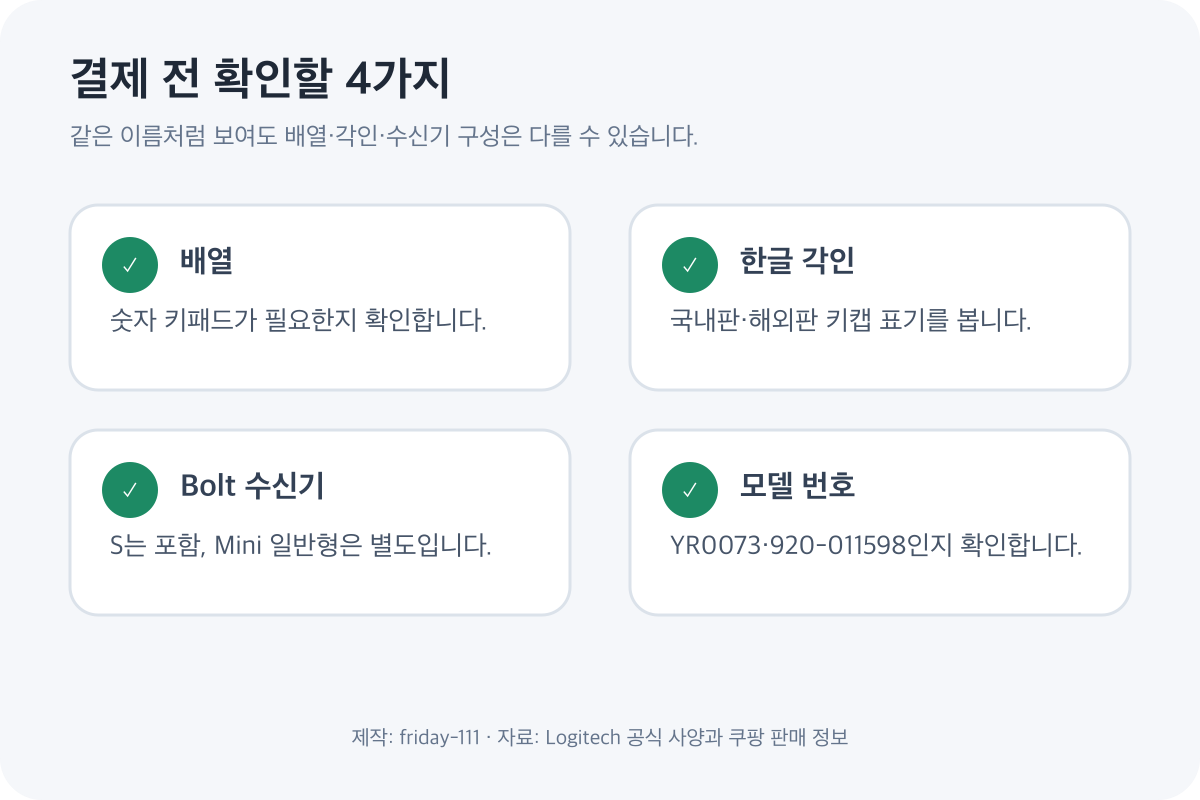Select the 배열 card heading
The image size is (1200, 800).
(207, 261)
